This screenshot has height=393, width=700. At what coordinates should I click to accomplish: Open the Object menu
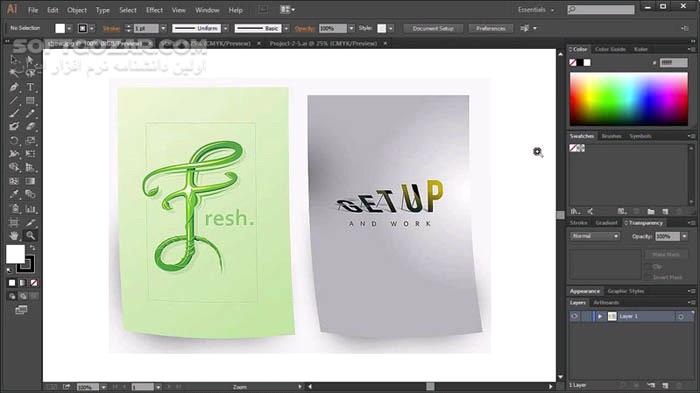click(77, 10)
